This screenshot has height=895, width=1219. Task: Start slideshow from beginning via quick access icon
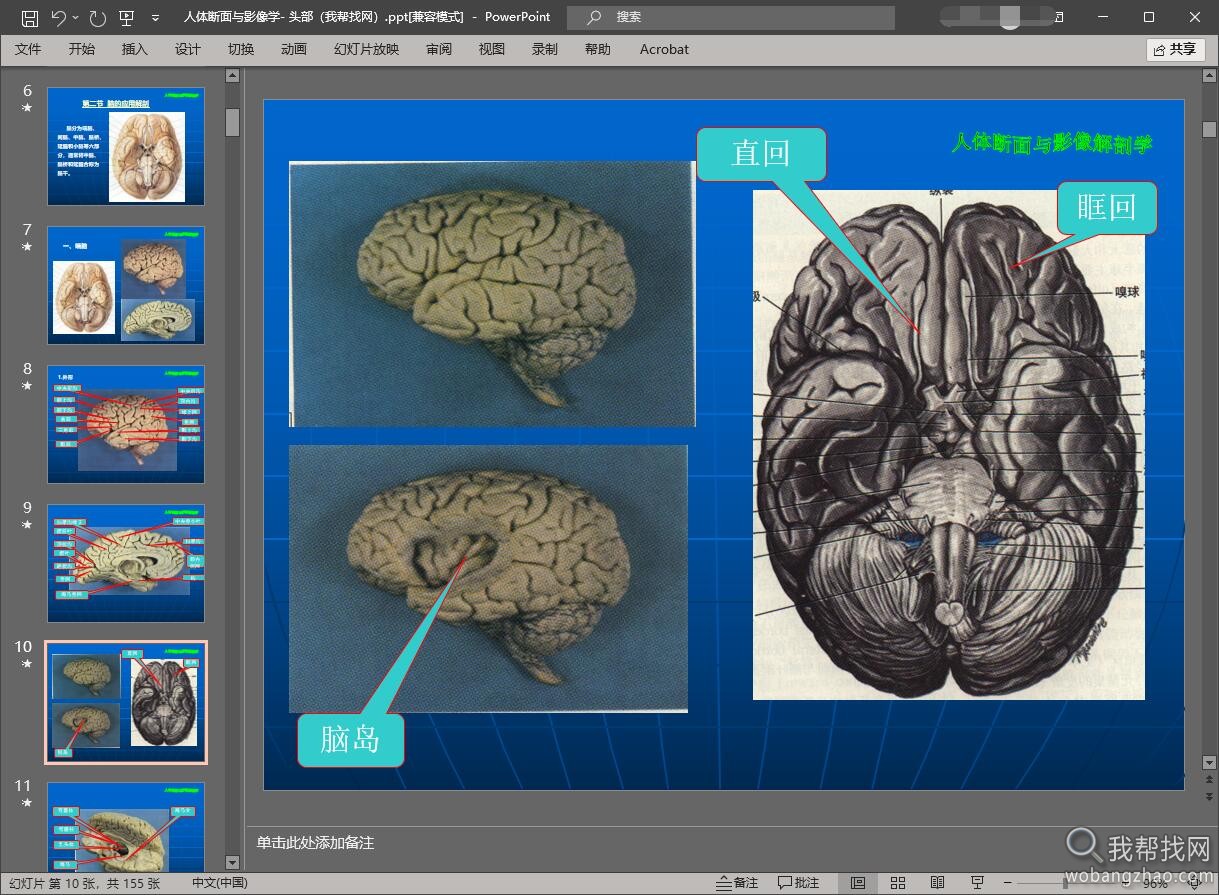click(126, 17)
